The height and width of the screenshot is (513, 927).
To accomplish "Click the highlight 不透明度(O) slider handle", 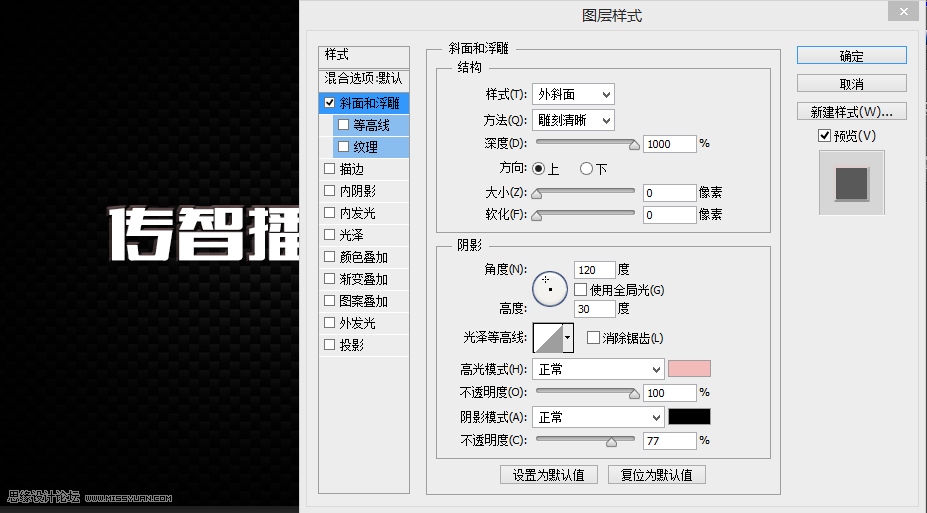I will (634, 394).
